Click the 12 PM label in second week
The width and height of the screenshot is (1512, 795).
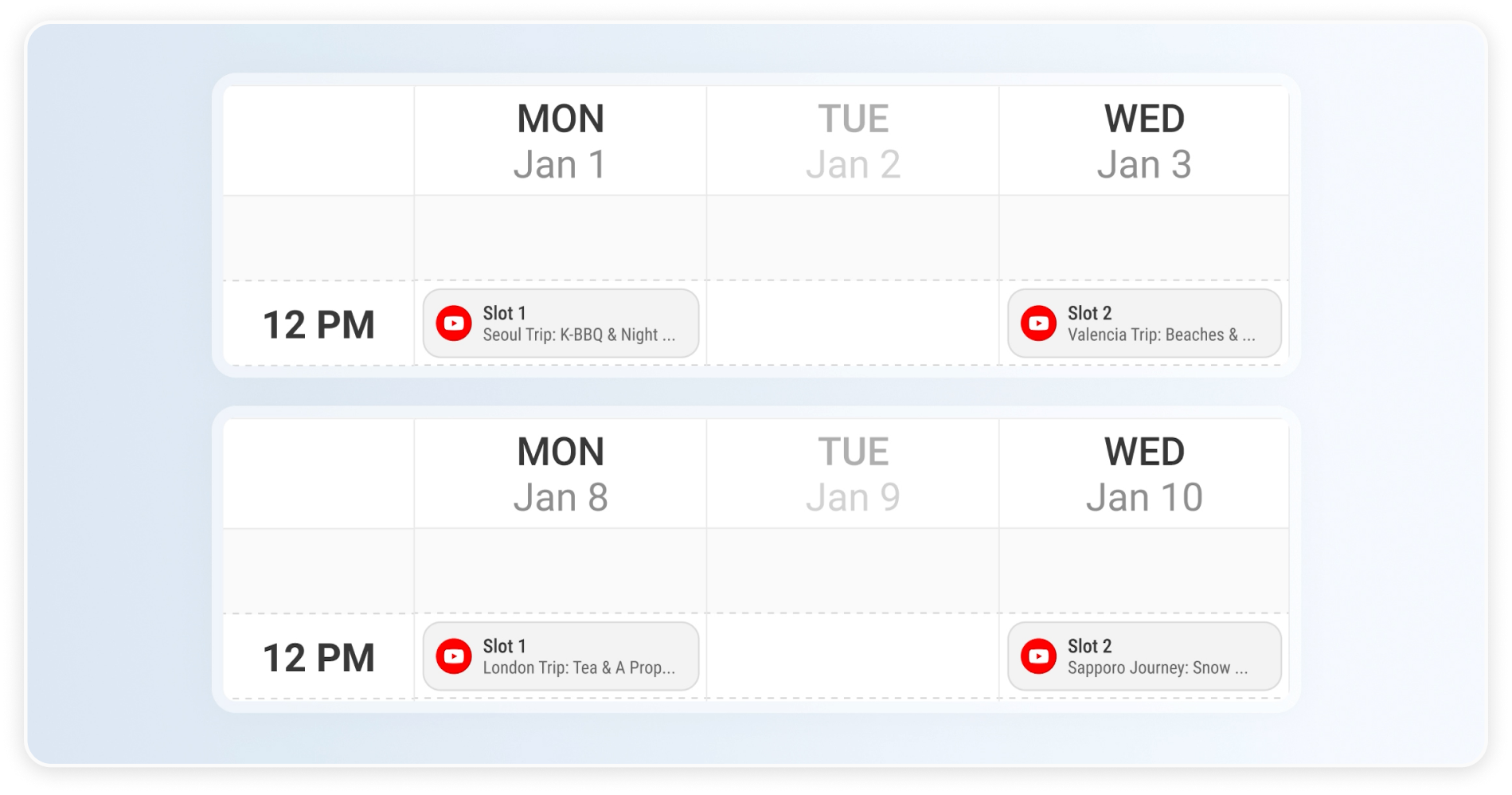318,658
